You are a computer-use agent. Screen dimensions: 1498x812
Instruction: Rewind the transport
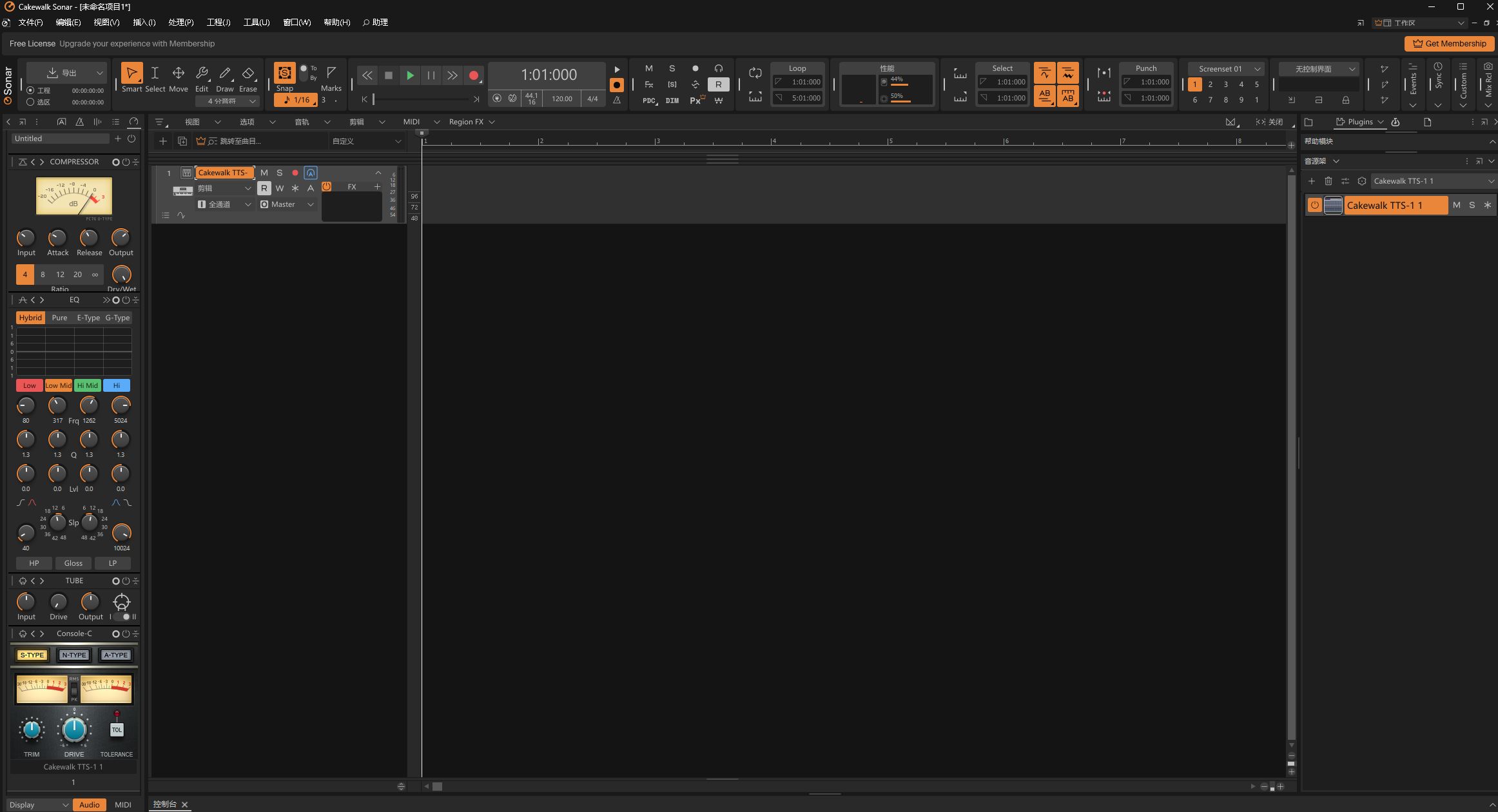tap(367, 75)
